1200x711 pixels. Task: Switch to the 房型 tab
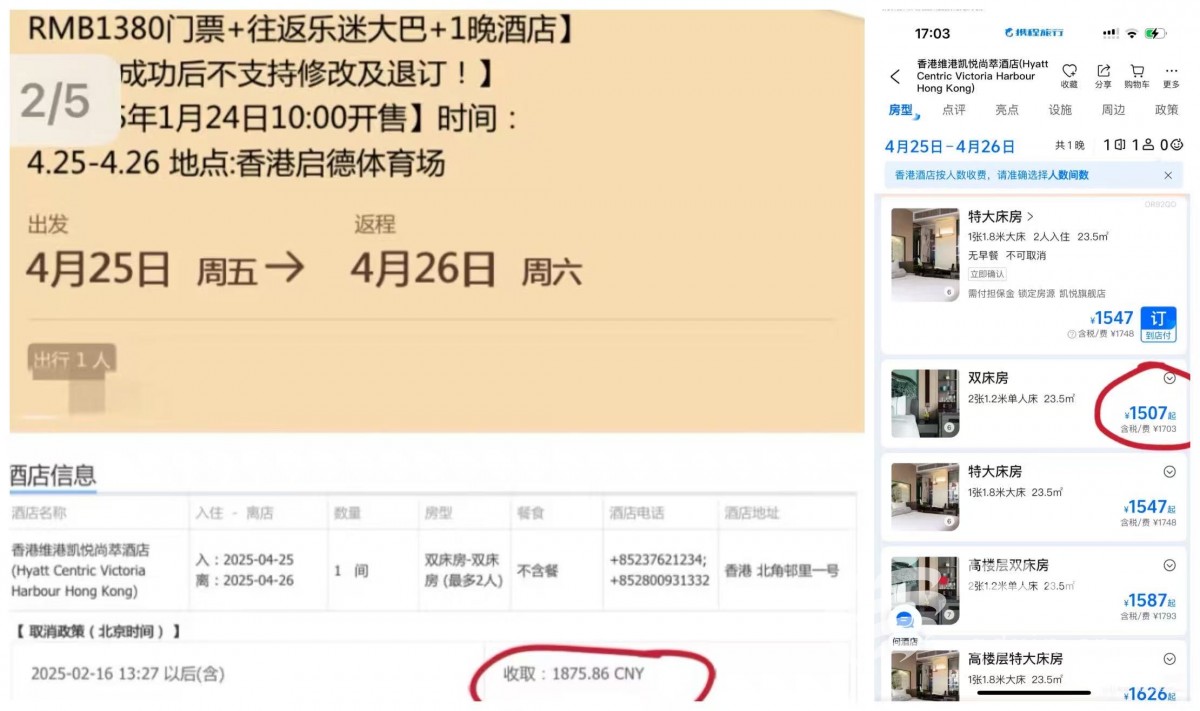[900, 110]
